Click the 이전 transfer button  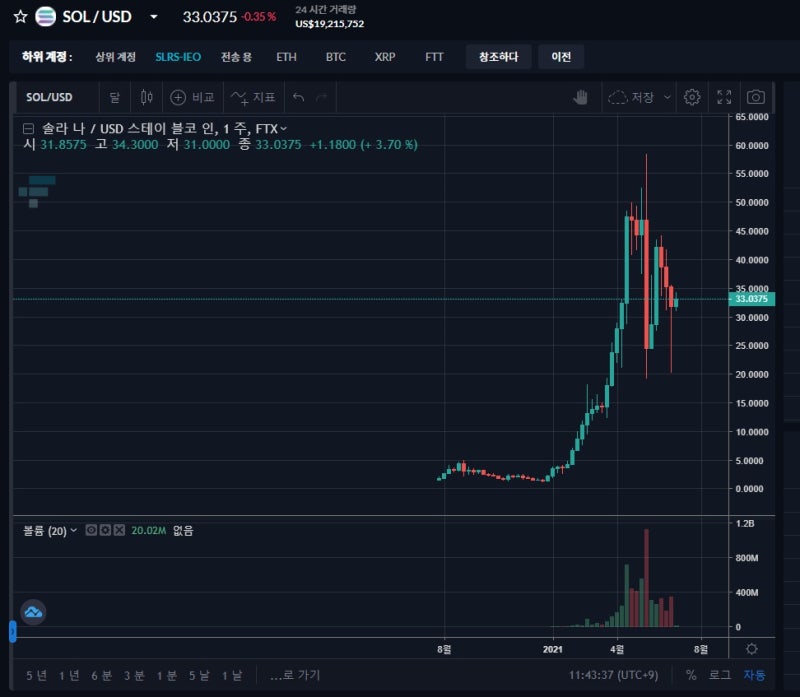pyautogui.click(x=561, y=57)
